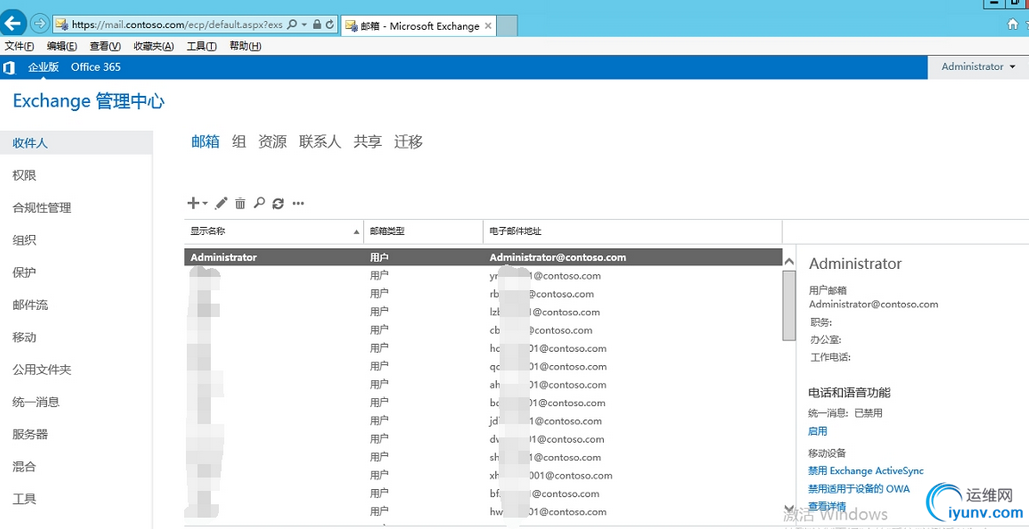
Task: Select the mailbox row with email starting 'xh'
Action: click(483, 475)
